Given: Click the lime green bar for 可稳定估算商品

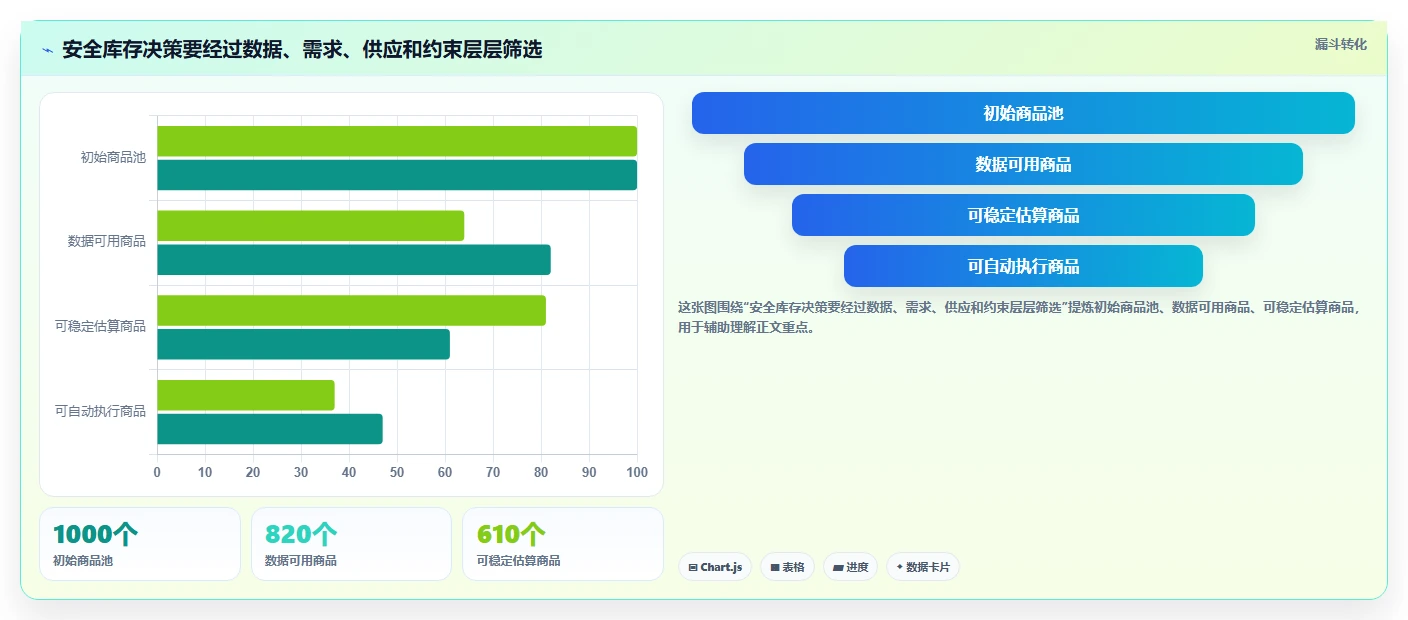Looking at the screenshot, I should coord(351,310).
